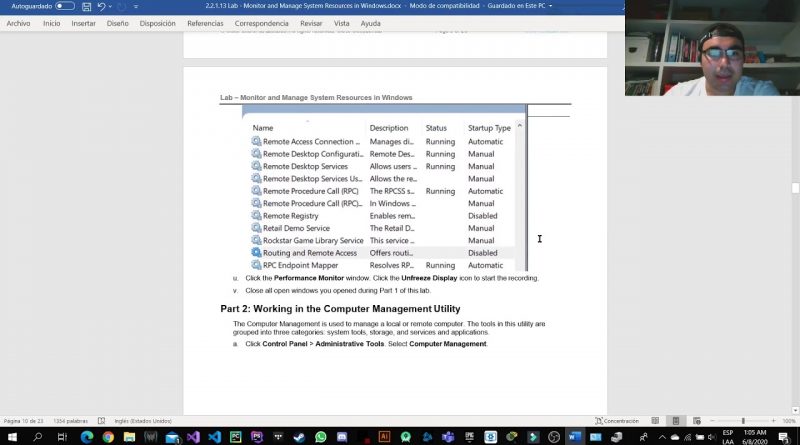Click the bold 'Unfreeze Display' text
800x445 pixels.
point(429,278)
